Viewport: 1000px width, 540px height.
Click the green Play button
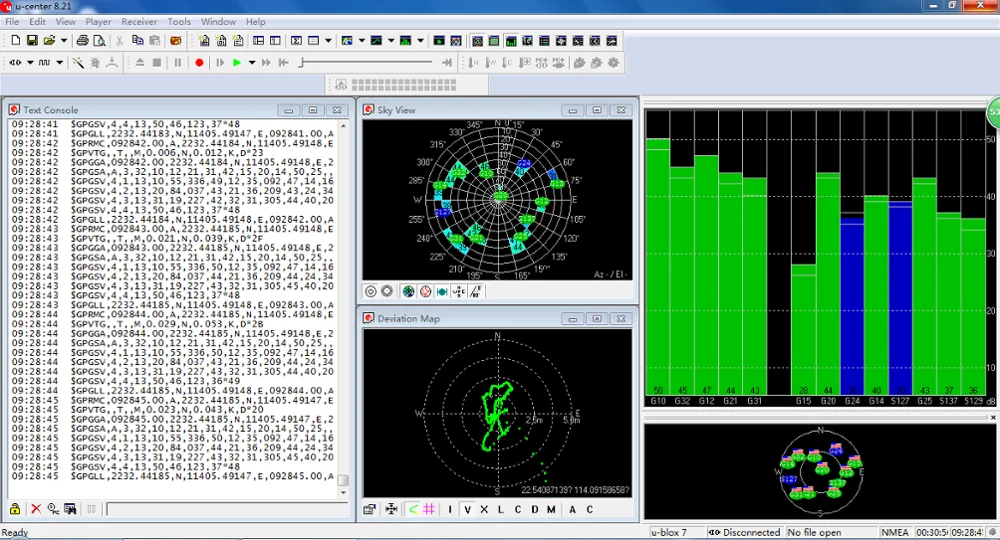[x=236, y=63]
